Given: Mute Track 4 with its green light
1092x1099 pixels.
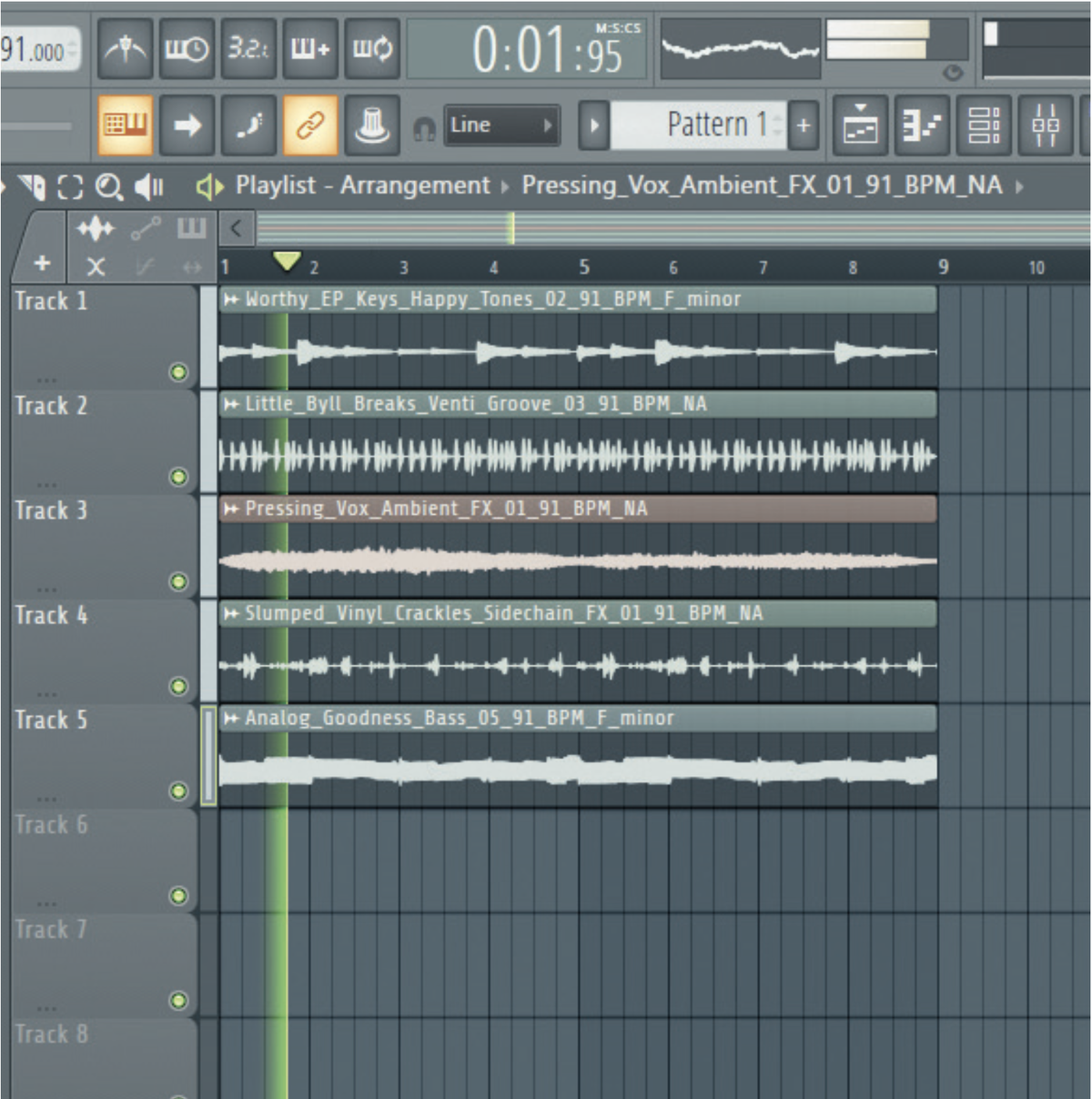Looking at the screenshot, I should point(178,686).
